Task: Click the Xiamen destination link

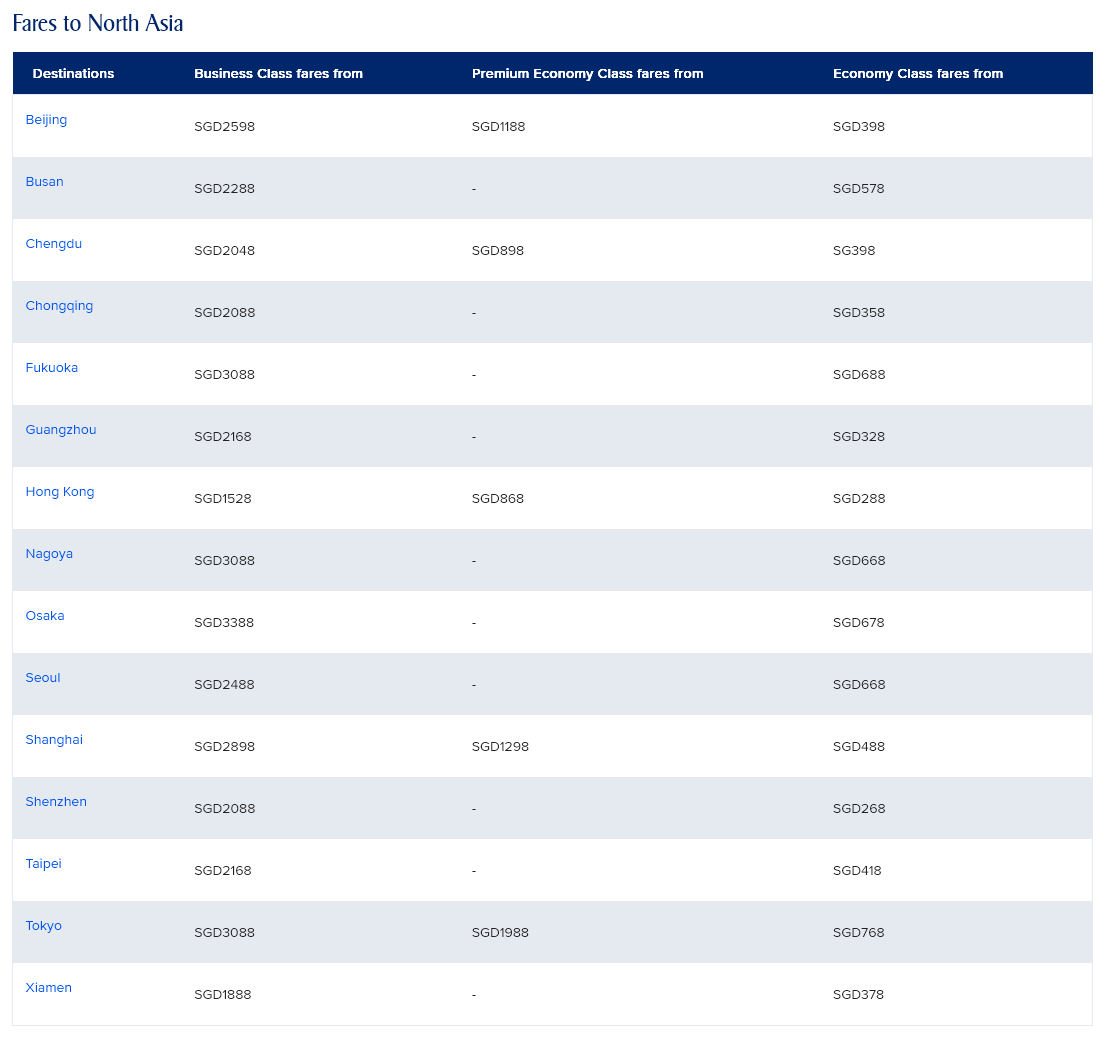Action: 49,988
